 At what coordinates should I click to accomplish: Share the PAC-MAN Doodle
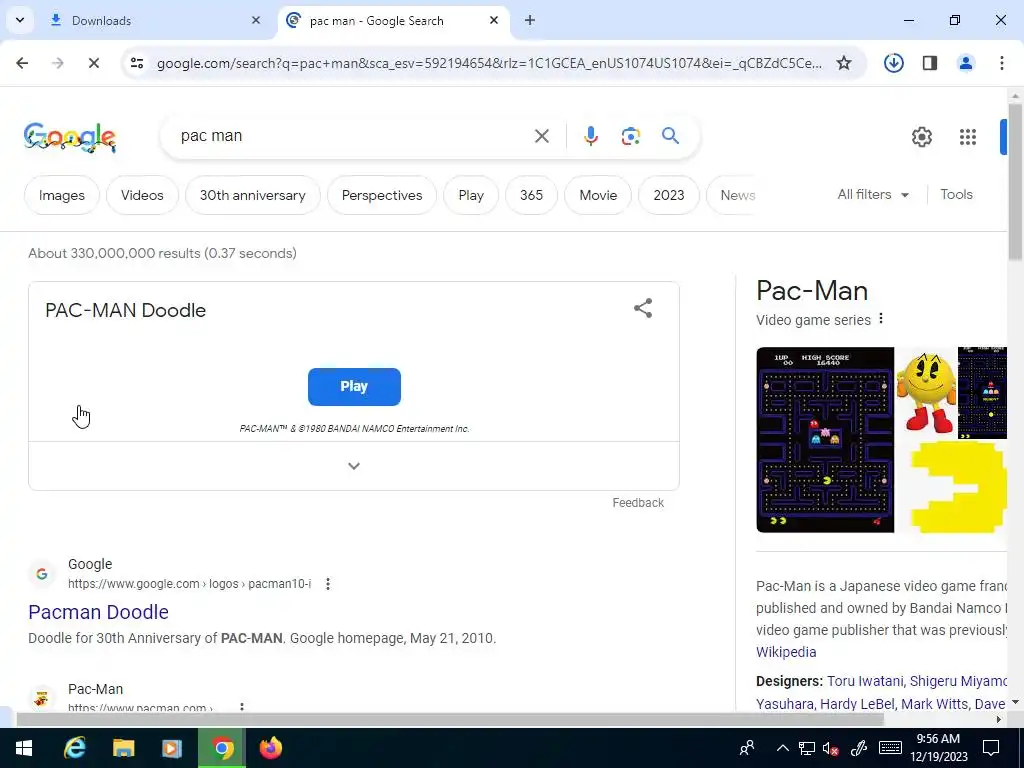(x=643, y=308)
